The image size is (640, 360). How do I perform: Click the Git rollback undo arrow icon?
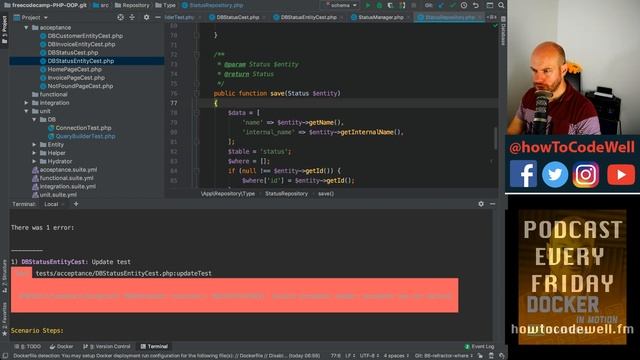[x=476, y=5]
